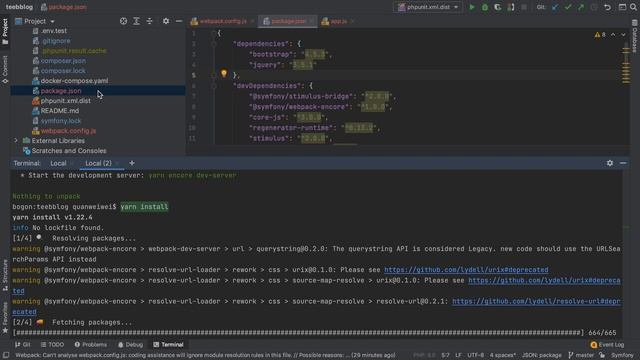Screen dimensions: 640x360
Task: Open the Commit side panel
Action: pyautogui.click(x=5, y=69)
